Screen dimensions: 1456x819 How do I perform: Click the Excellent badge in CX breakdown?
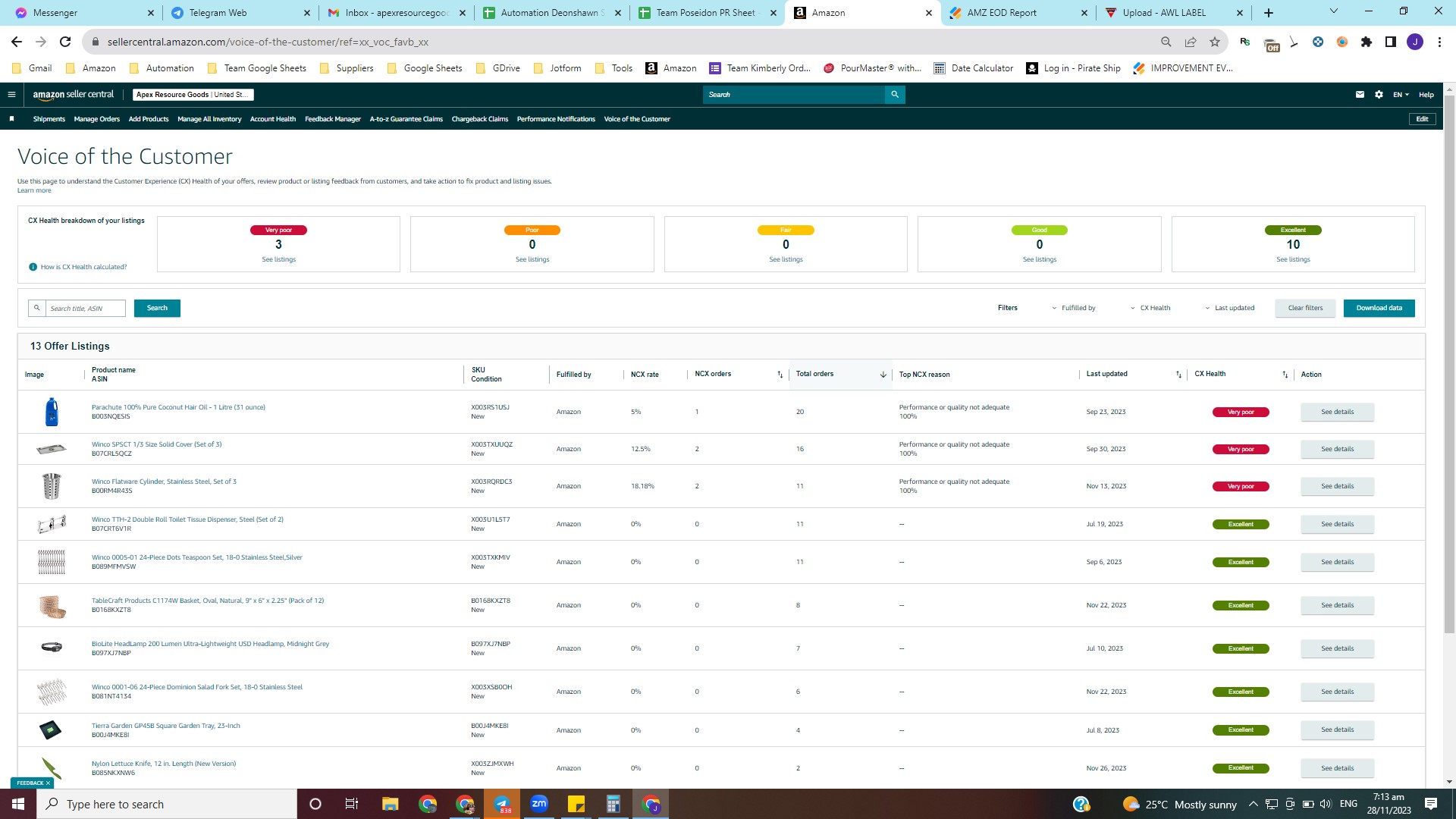click(1293, 230)
